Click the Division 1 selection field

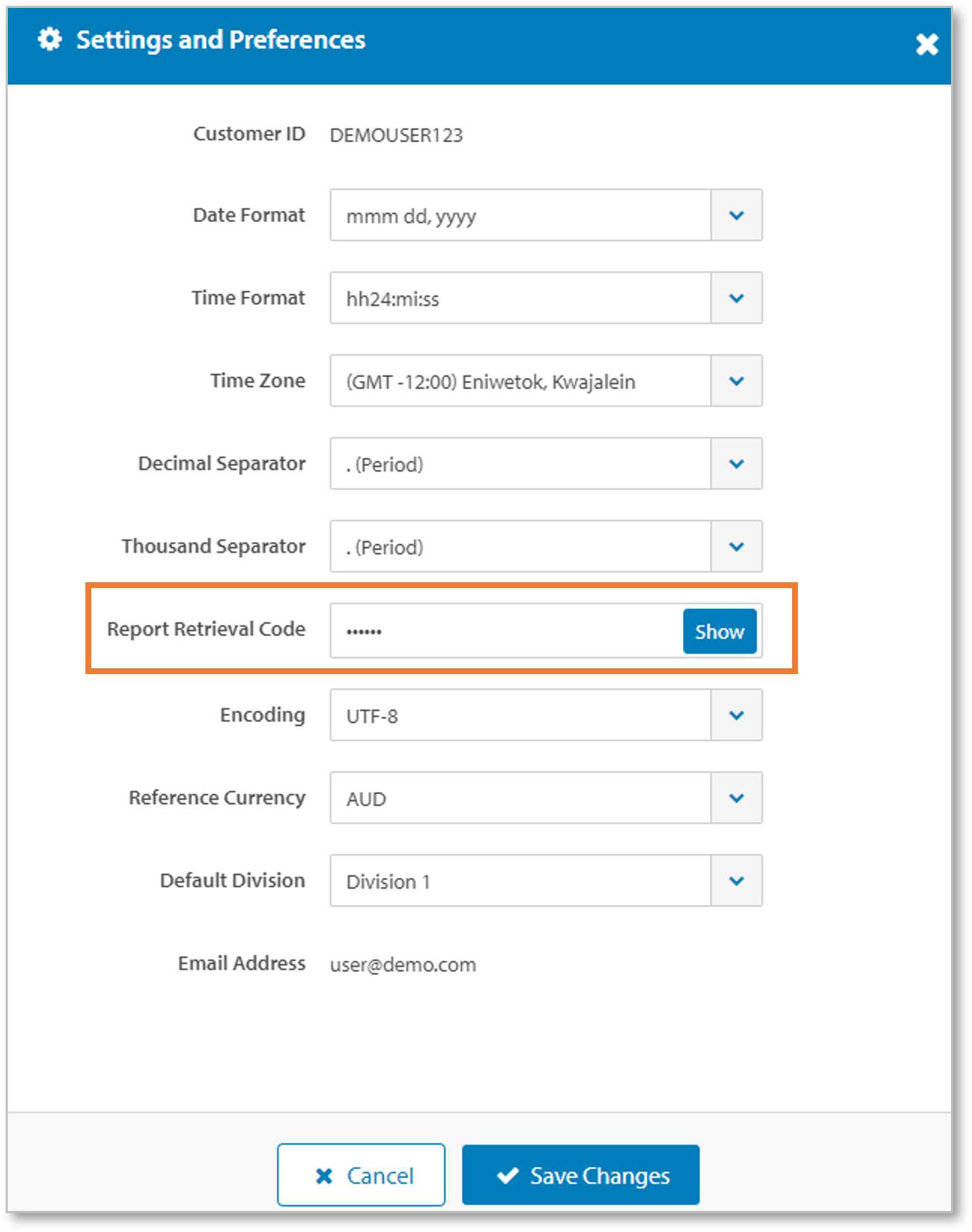[x=520, y=881]
